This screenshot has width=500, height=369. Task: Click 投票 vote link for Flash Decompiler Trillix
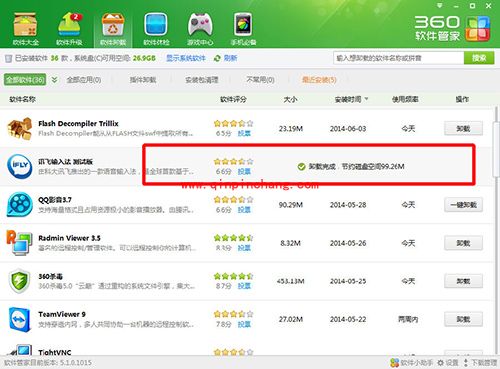click(244, 133)
